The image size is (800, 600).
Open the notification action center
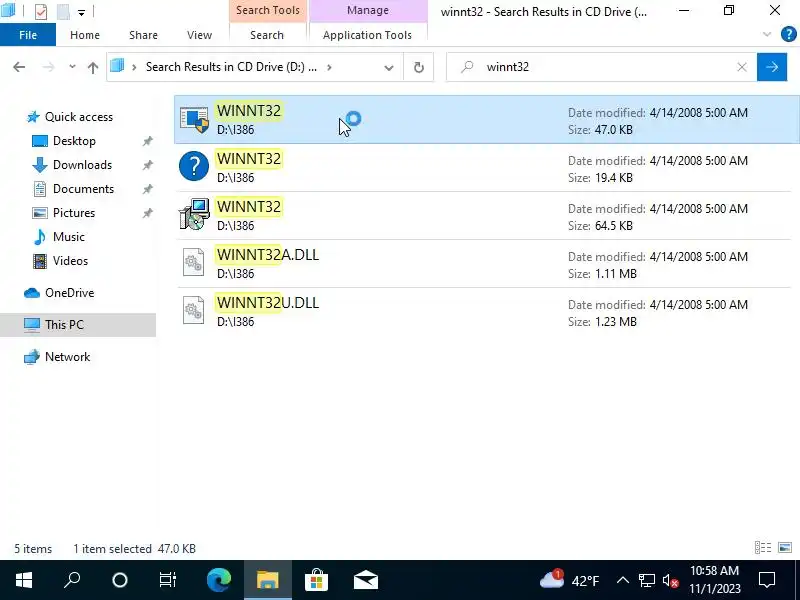[x=767, y=580]
